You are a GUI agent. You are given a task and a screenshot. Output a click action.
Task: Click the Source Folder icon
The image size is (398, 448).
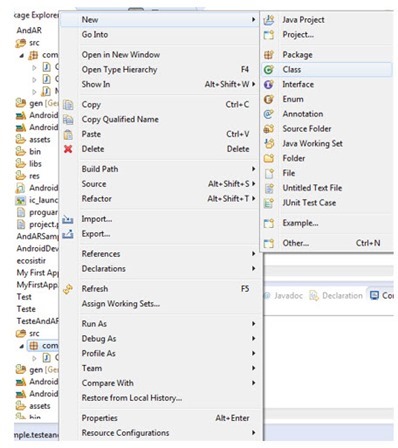(x=269, y=129)
